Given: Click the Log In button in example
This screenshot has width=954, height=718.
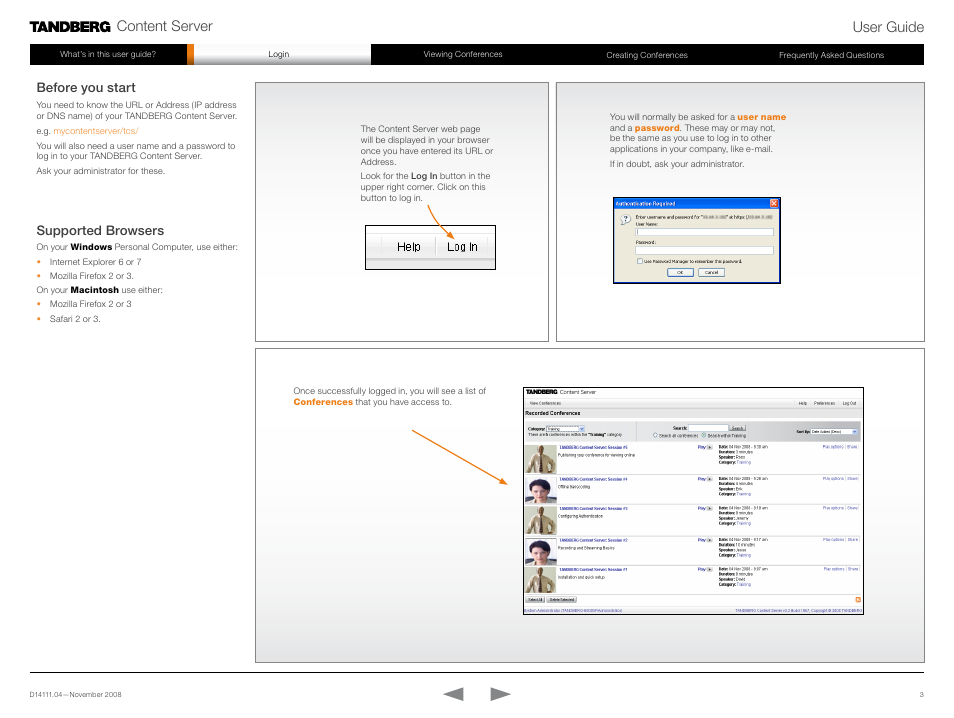Looking at the screenshot, I should (x=462, y=246).
